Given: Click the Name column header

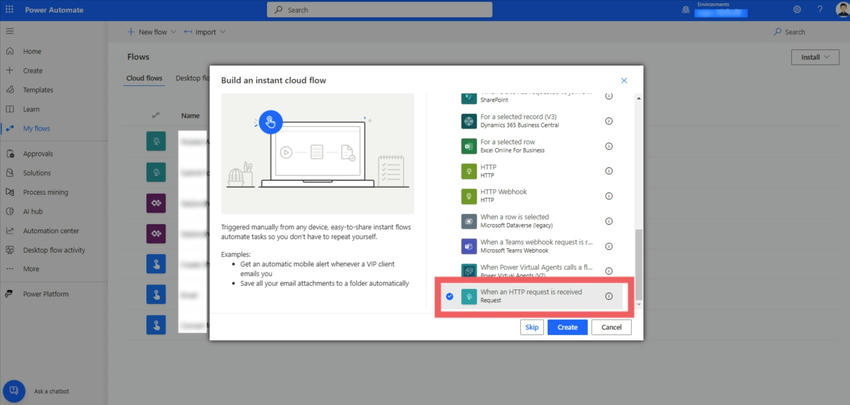Looking at the screenshot, I should pos(190,115).
